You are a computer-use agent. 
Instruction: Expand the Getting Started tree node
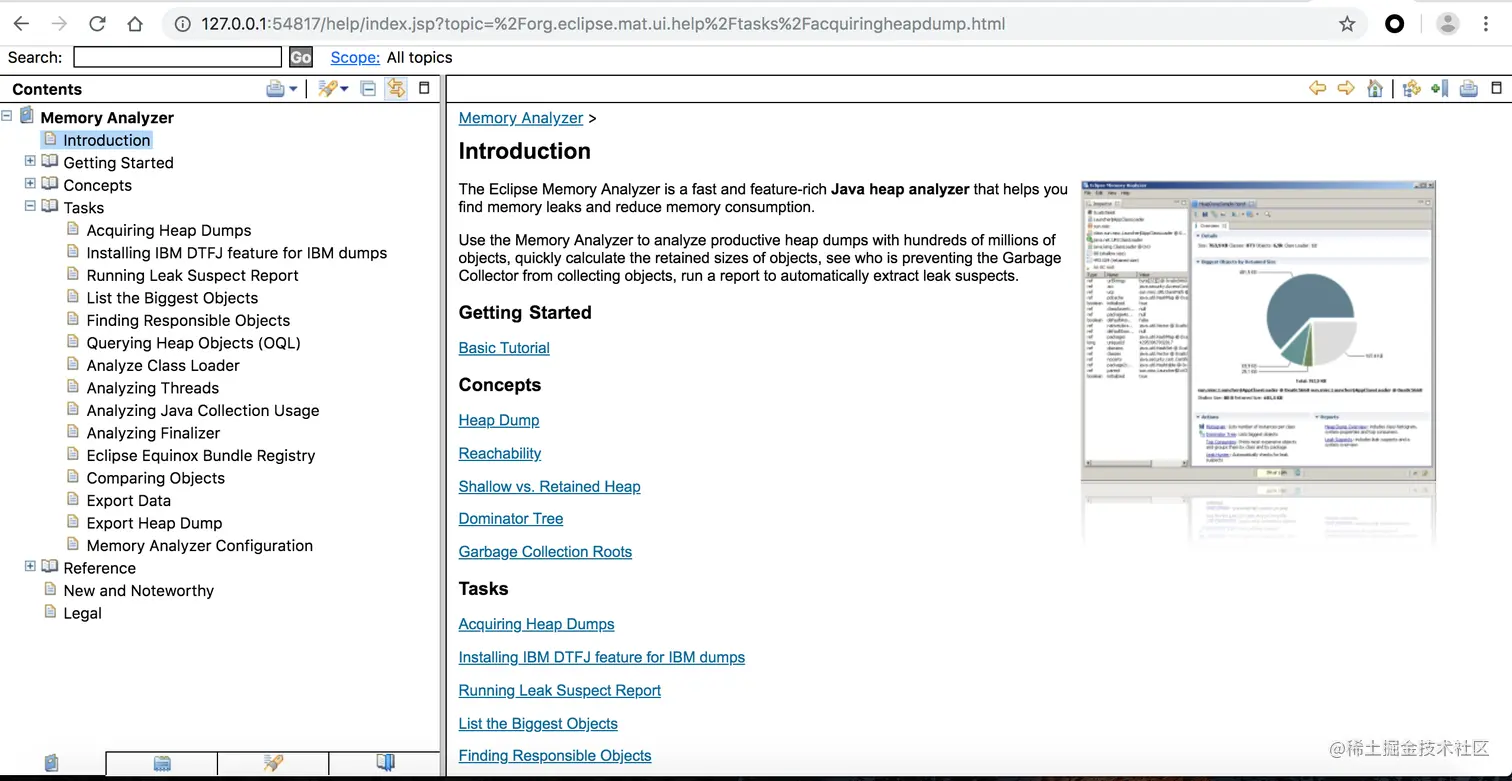[x=29, y=162]
